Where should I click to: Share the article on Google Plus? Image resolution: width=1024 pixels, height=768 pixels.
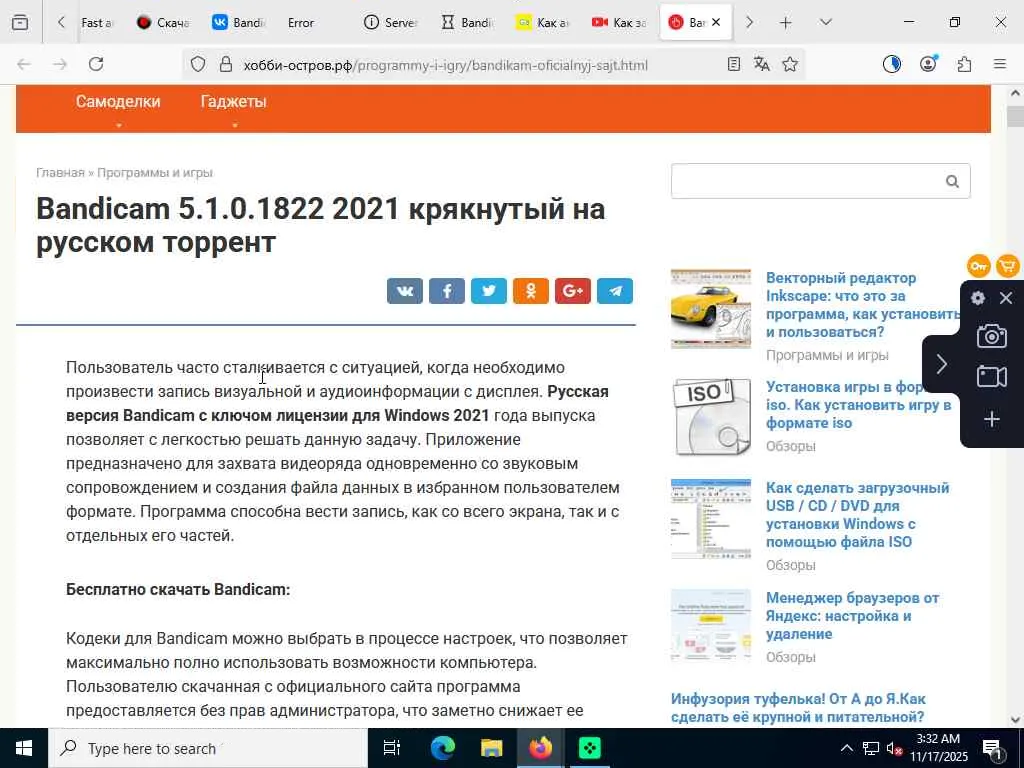point(573,291)
